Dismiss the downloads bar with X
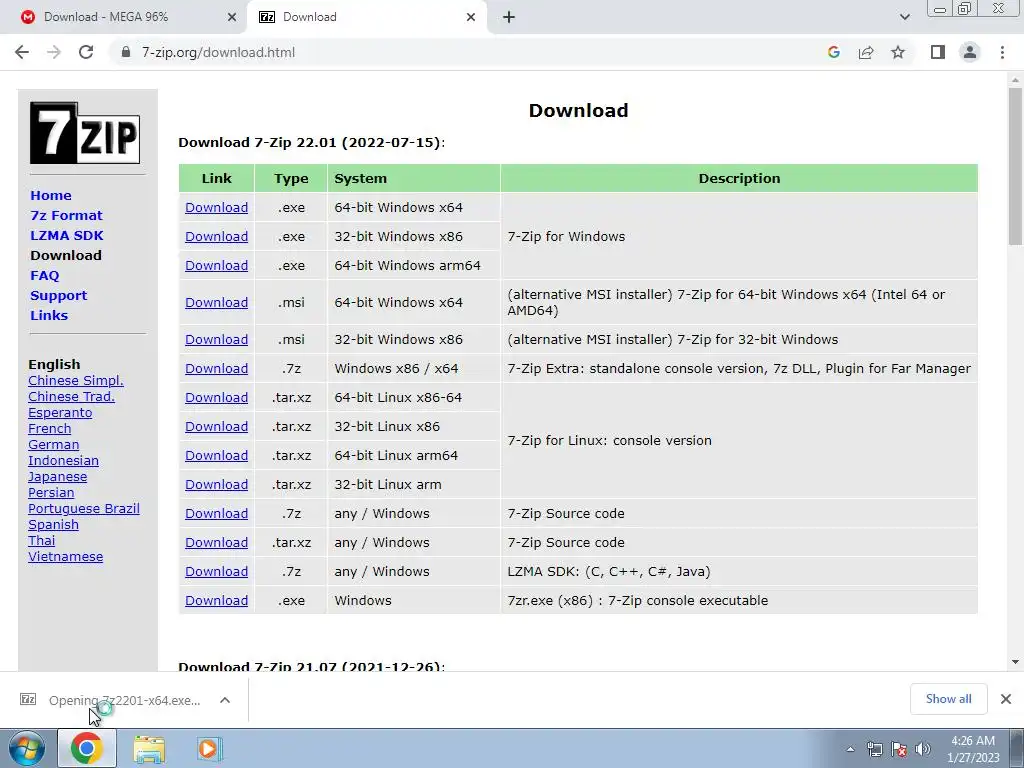The height and width of the screenshot is (768, 1024). [1006, 699]
